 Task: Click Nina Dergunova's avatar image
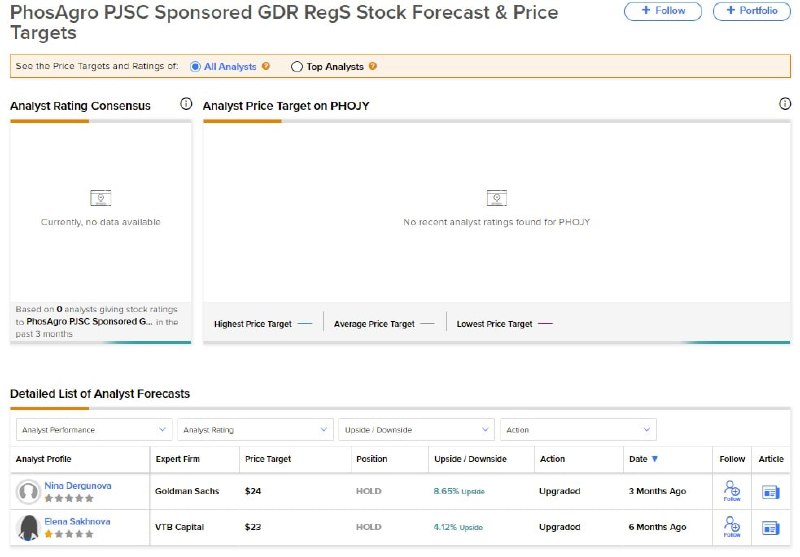[x=28, y=492]
